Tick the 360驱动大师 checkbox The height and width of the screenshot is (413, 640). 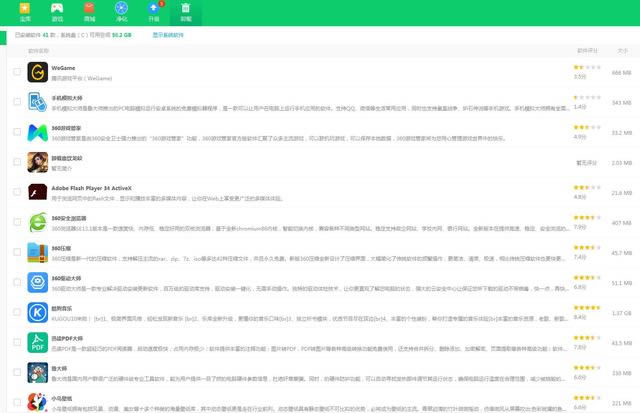pyautogui.click(x=17, y=282)
